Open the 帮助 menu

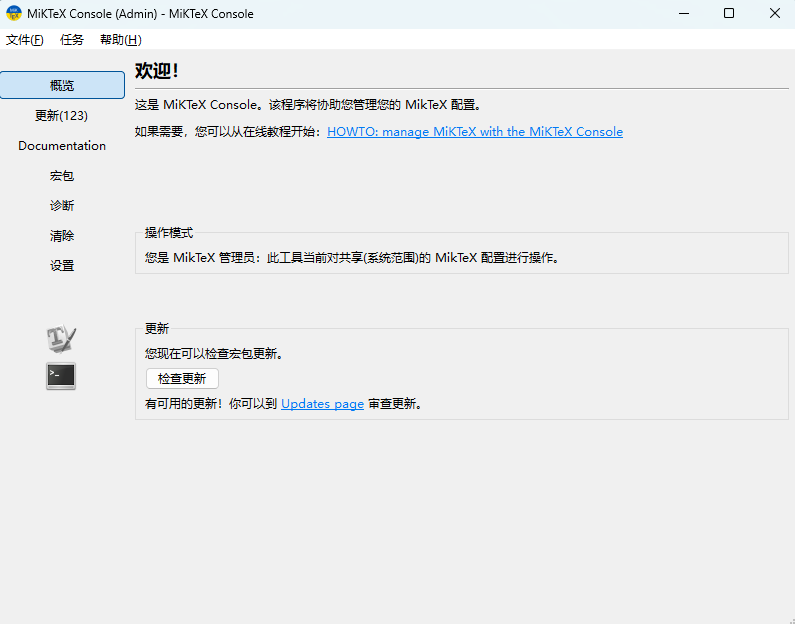click(x=120, y=40)
